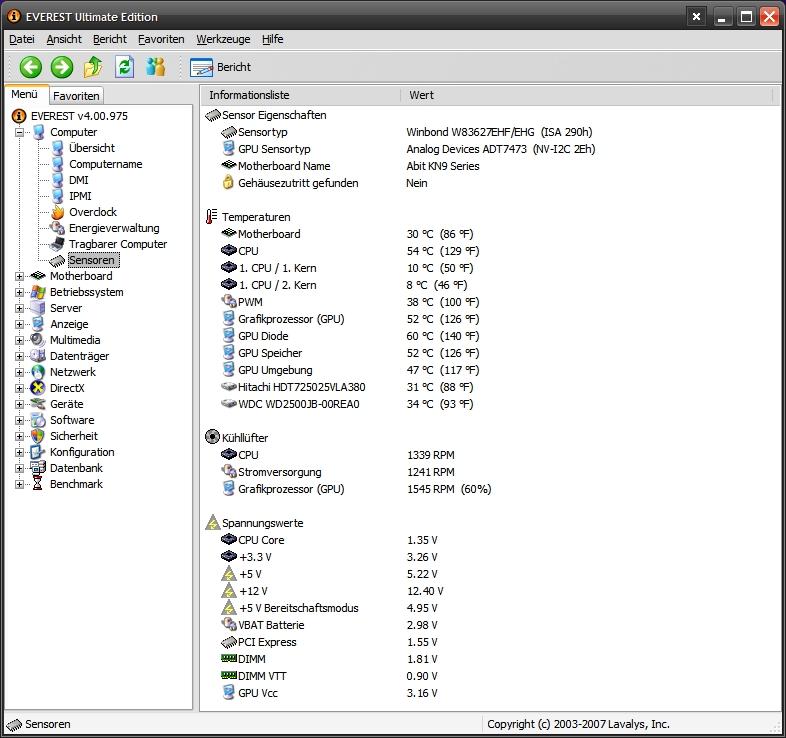Select the DMI tree item
The height and width of the screenshot is (738, 786).
tap(79, 180)
